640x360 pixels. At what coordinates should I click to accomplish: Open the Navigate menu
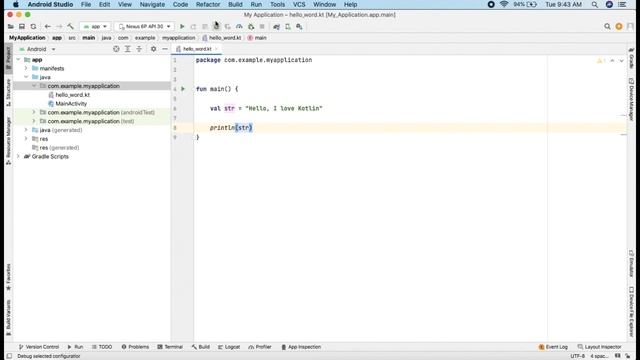(x=152, y=4)
